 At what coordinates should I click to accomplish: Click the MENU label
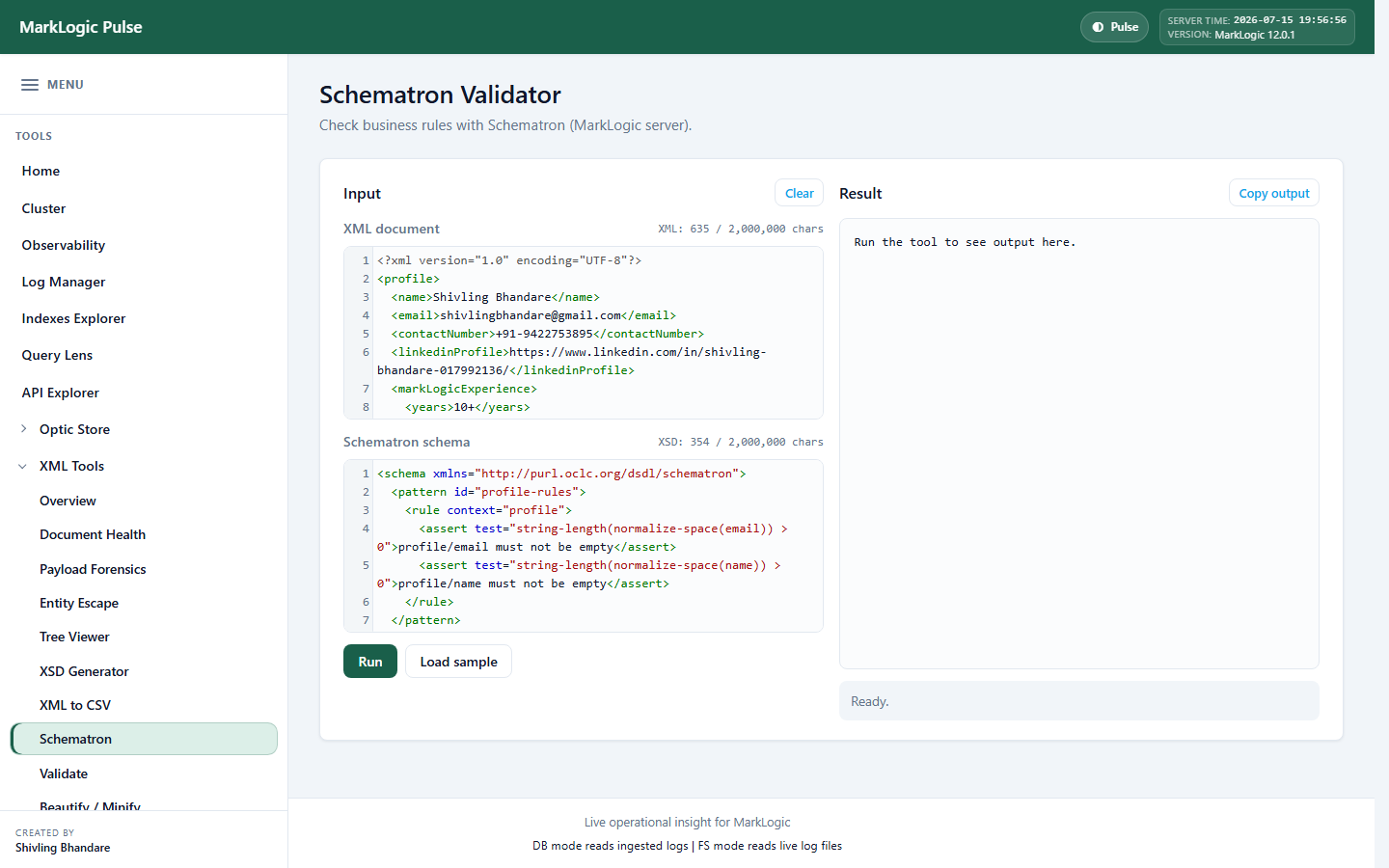(66, 85)
